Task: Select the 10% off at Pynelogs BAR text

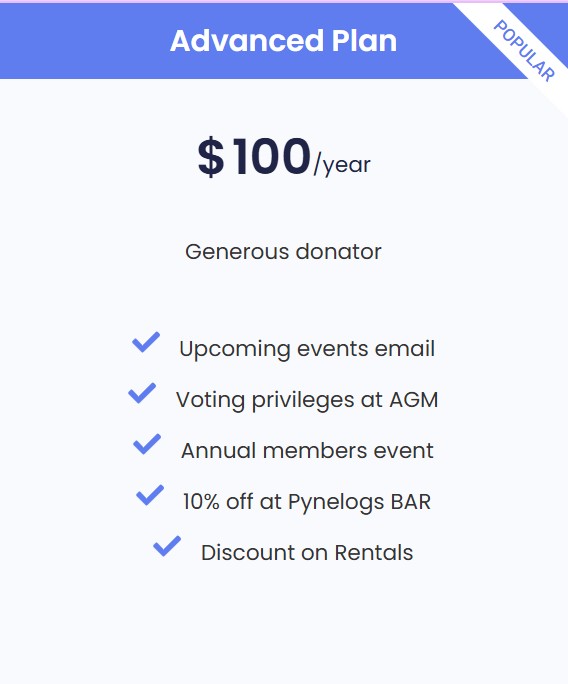Action: (x=307, y=502)
